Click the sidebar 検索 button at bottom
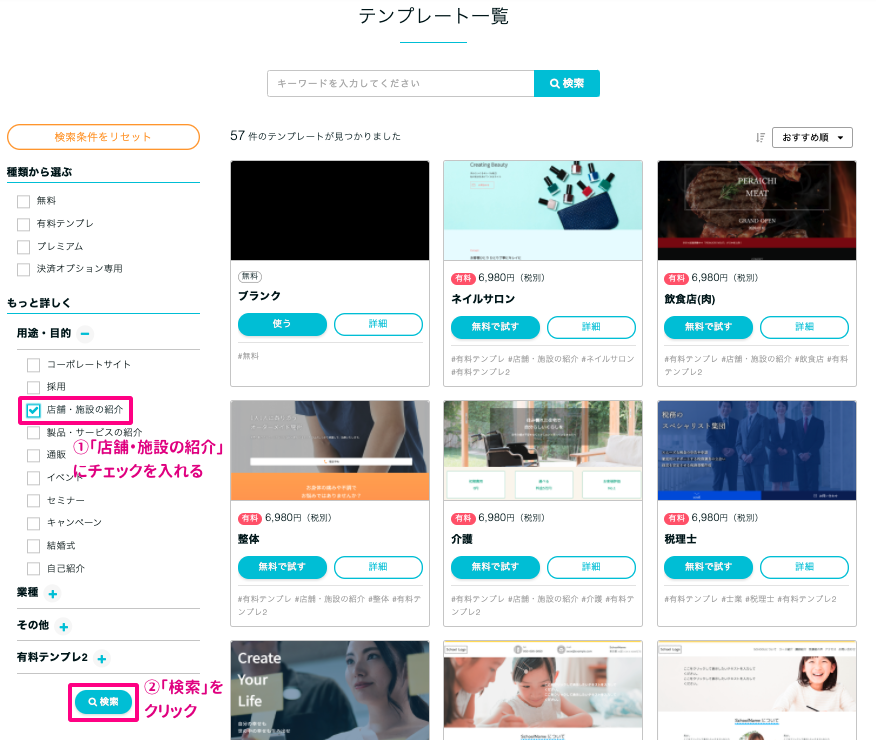Image resolution: width=876 pixels, height=740 pixels. [x=103, y=702]
